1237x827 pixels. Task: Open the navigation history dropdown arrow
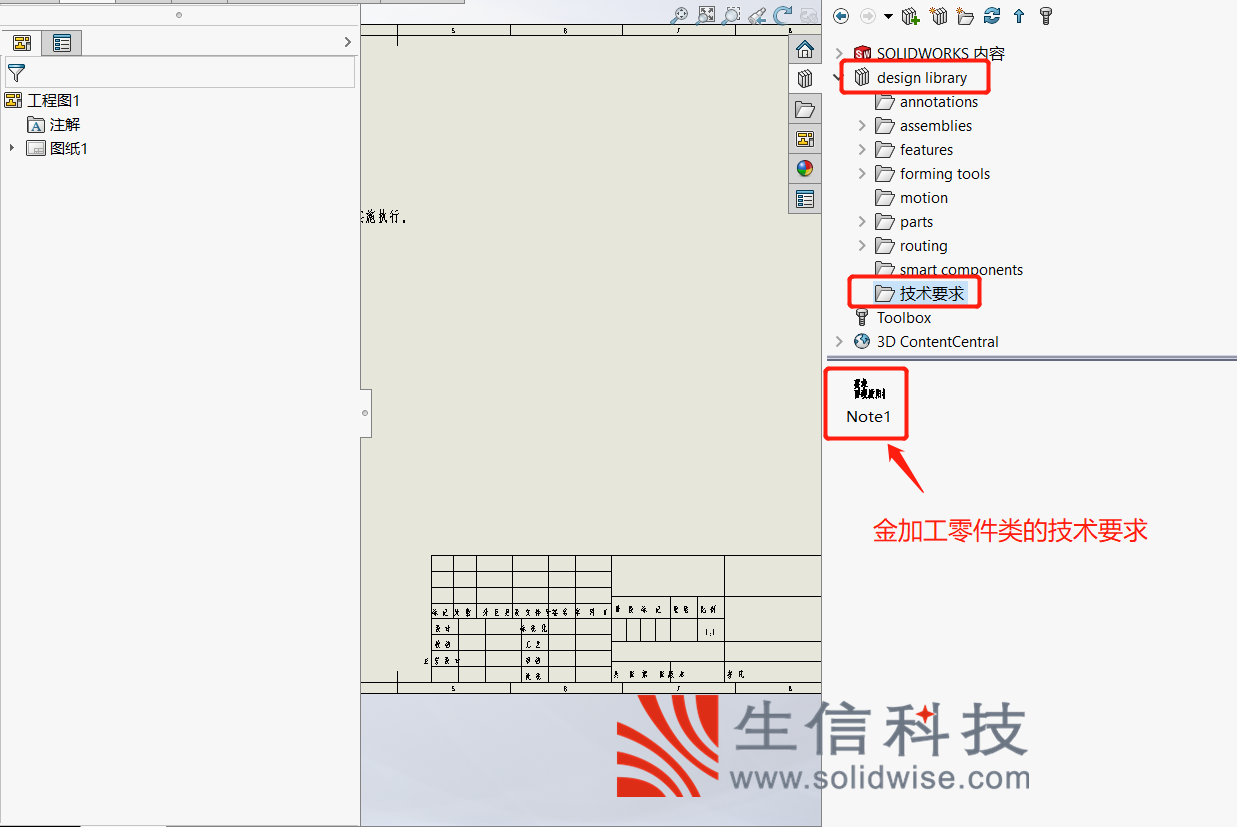[888, 17]
